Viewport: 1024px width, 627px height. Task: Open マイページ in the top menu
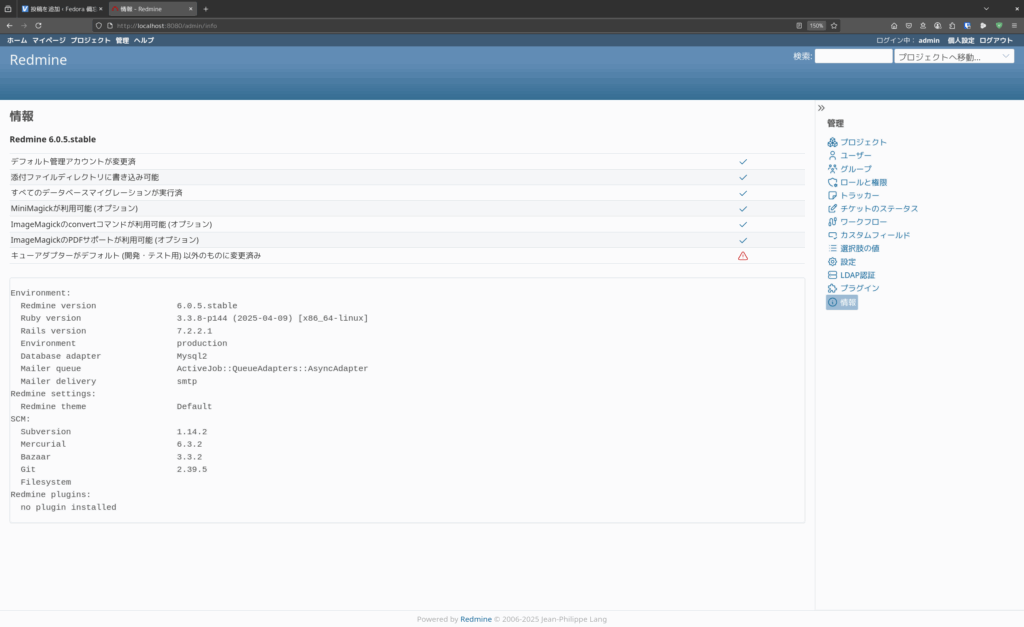(49, 40)
